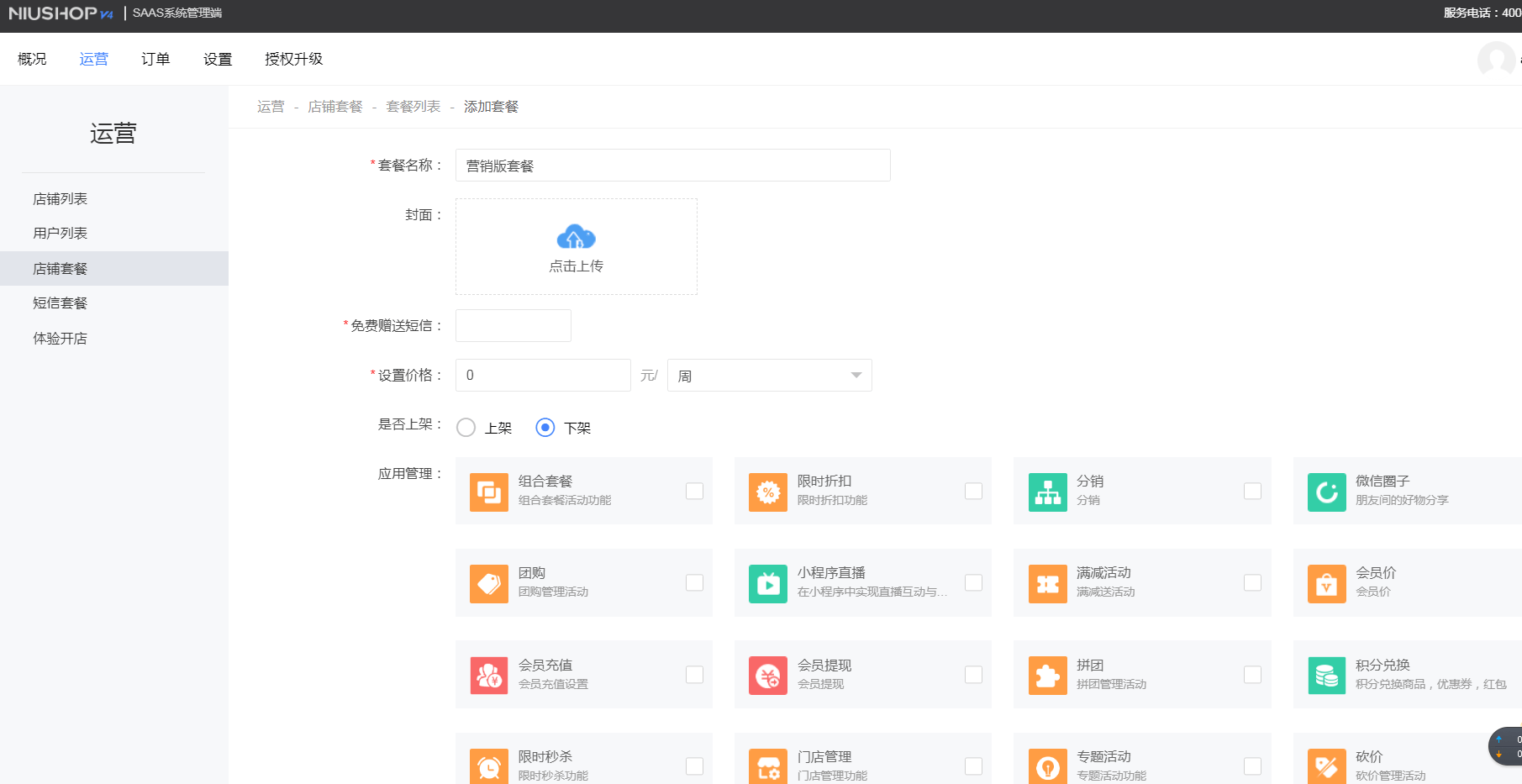
Task: Click the 会员充值 member recharge icon
Action: click(x=489, y=675)
